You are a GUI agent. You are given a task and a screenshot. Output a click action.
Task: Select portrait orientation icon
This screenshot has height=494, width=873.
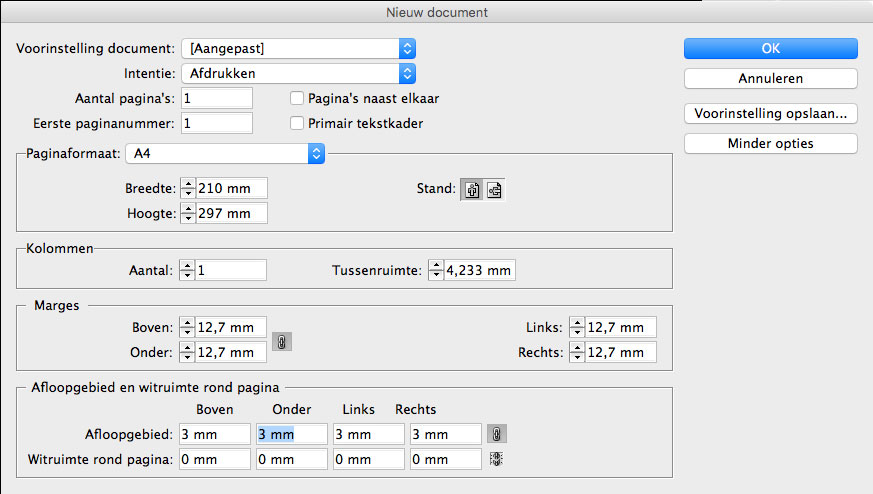472,190
